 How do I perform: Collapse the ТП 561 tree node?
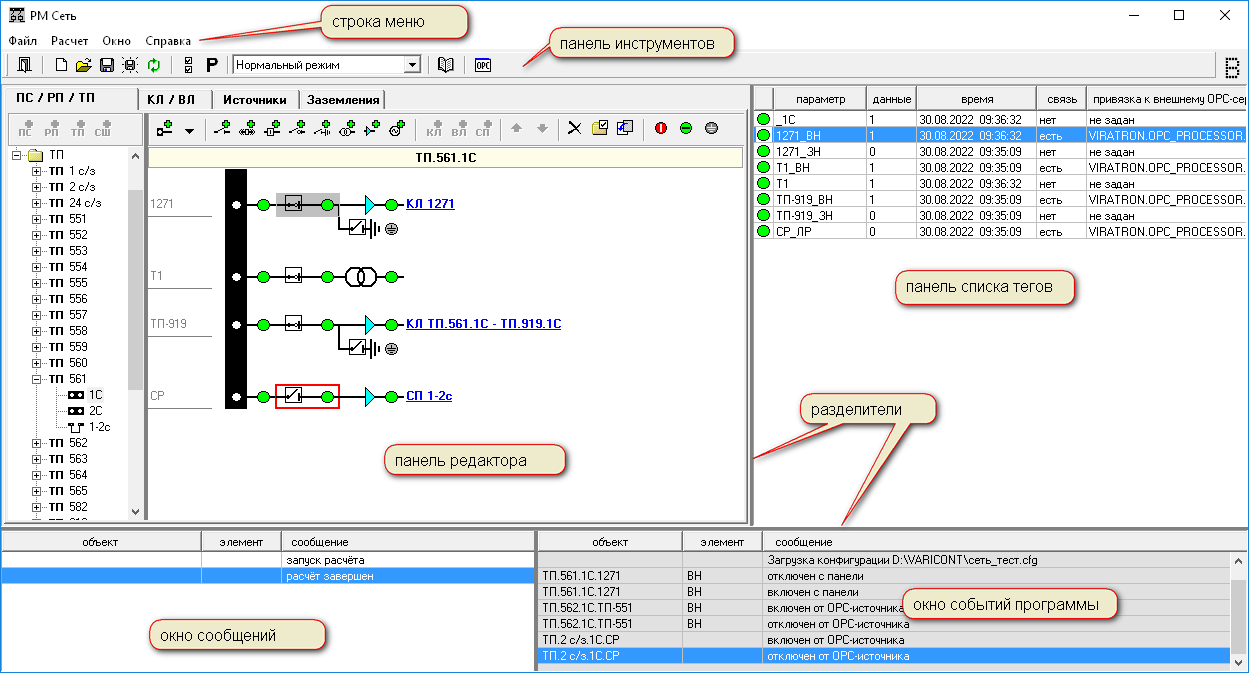[x=37, y=379]
